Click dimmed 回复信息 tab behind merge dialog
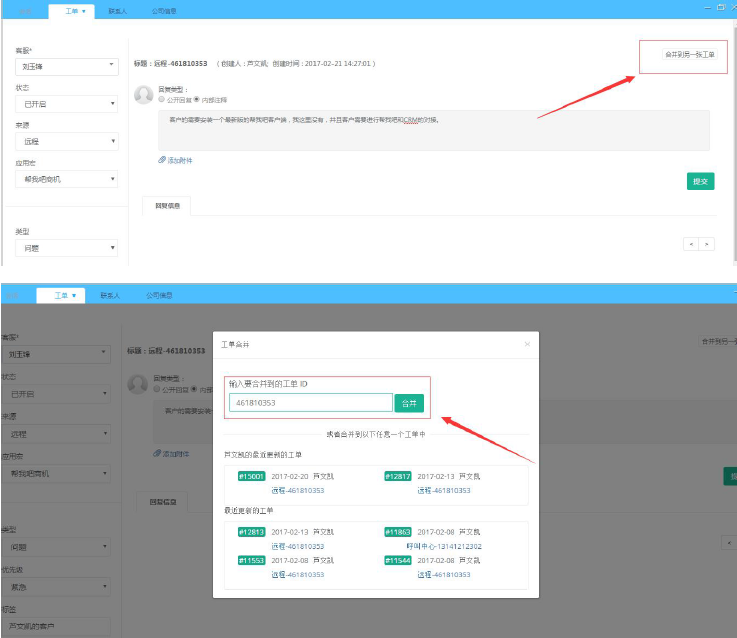 click(162, 502)
